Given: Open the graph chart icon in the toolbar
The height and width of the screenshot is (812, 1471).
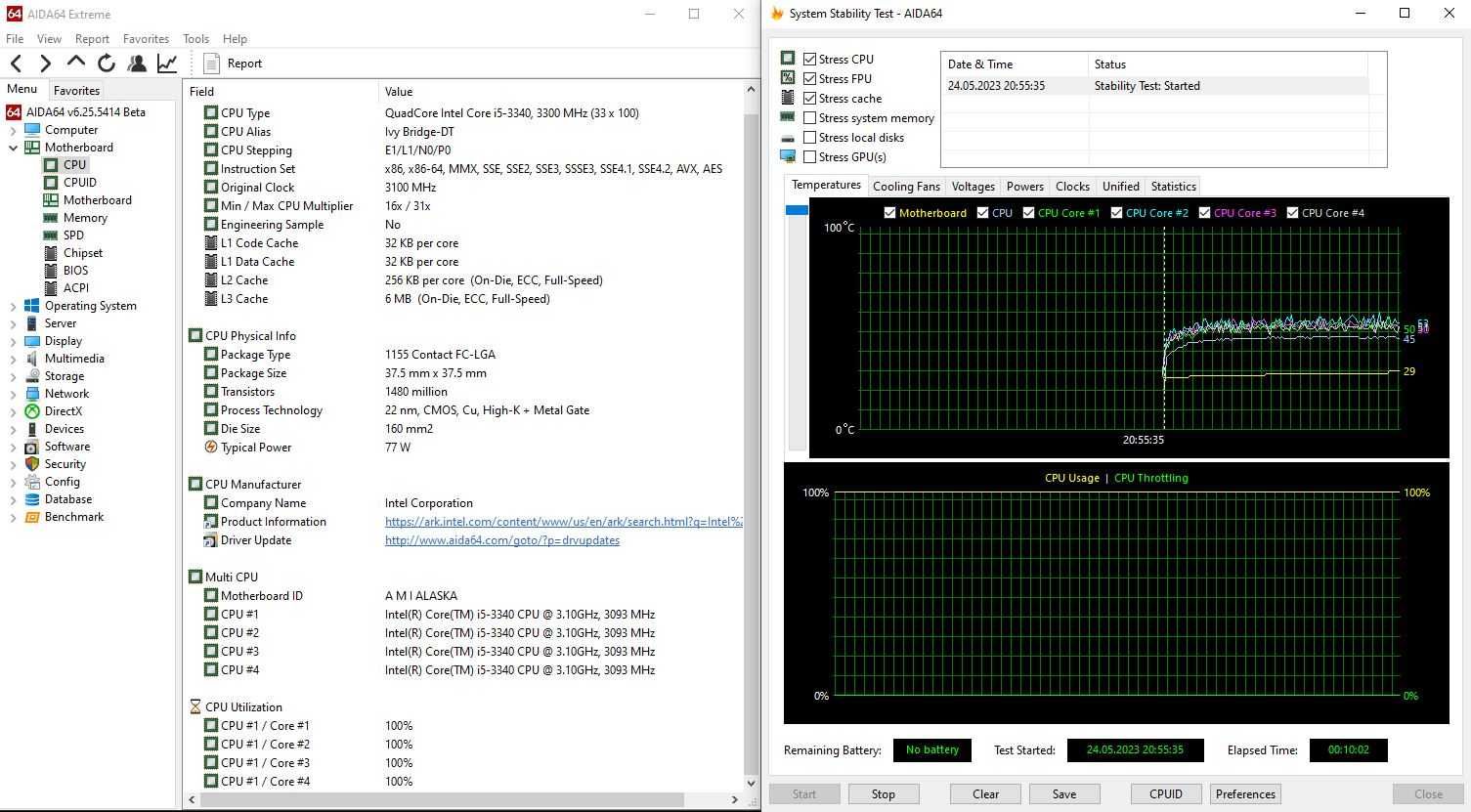Looking at the screenshot, I should [167, 64].
